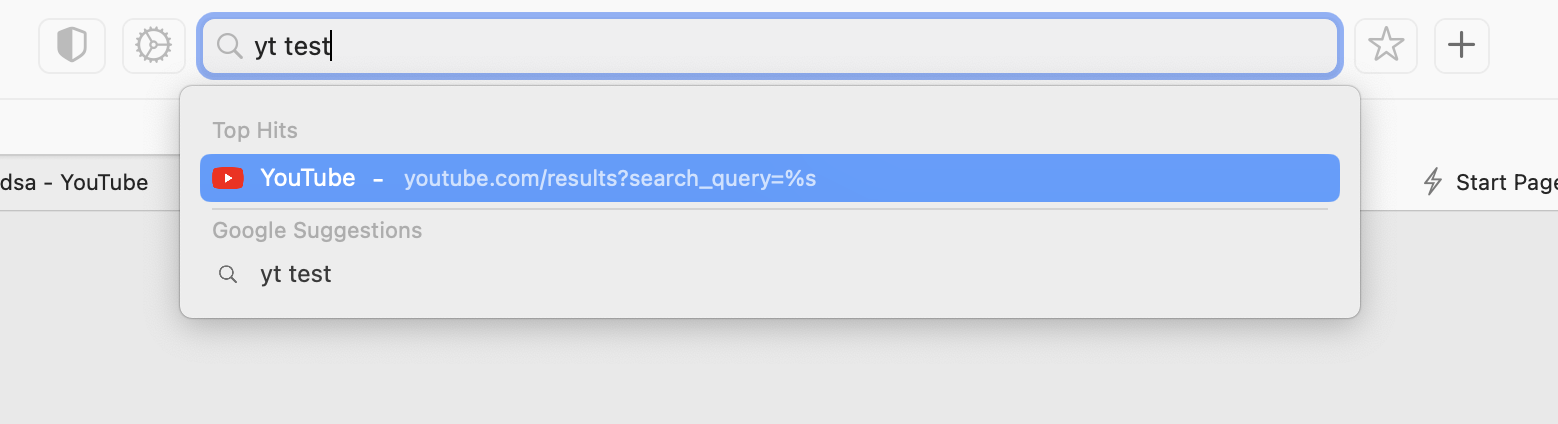Click the 'Google Suggestions' section header

tap(317, 230)
